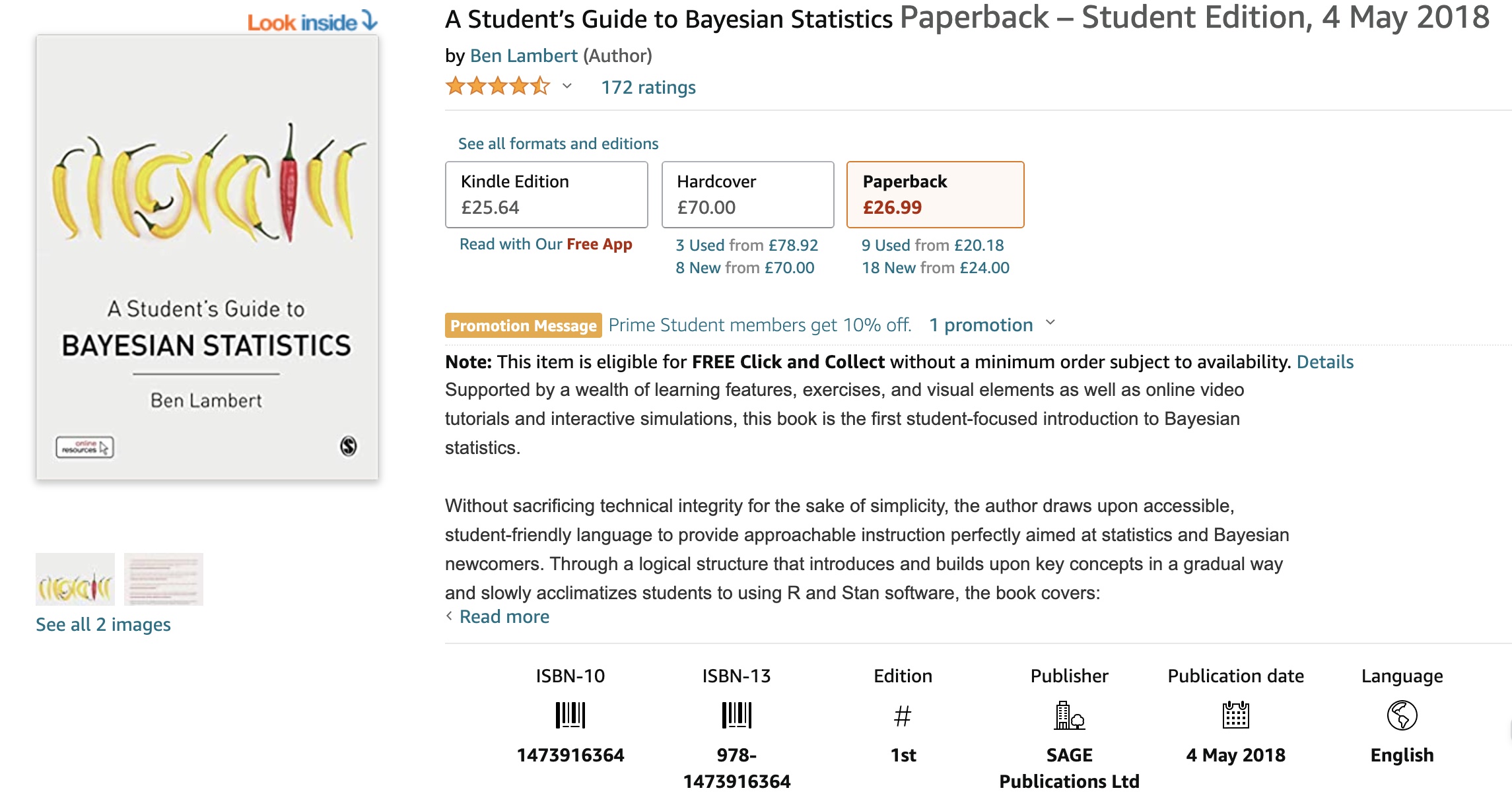Select the Hardcover £70.00 format option
Screen dimensions: 1512x809
point(748,195)
